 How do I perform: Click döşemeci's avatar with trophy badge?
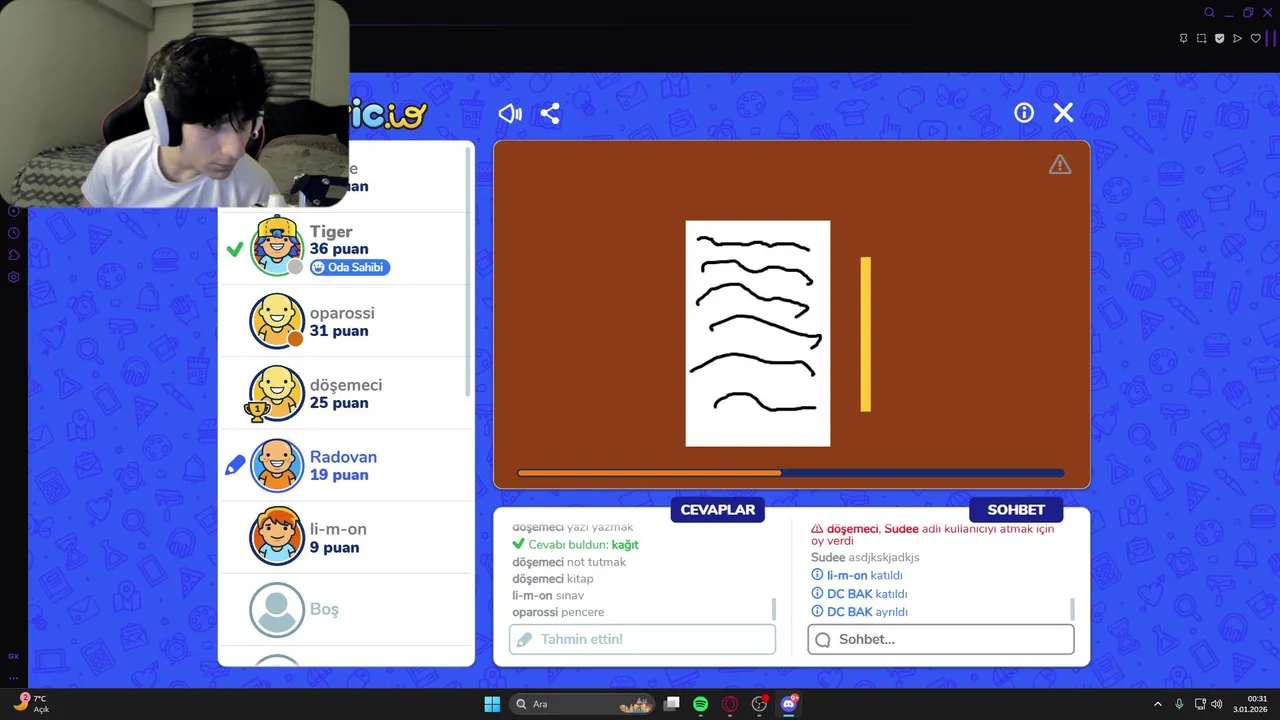coord(277,392)
